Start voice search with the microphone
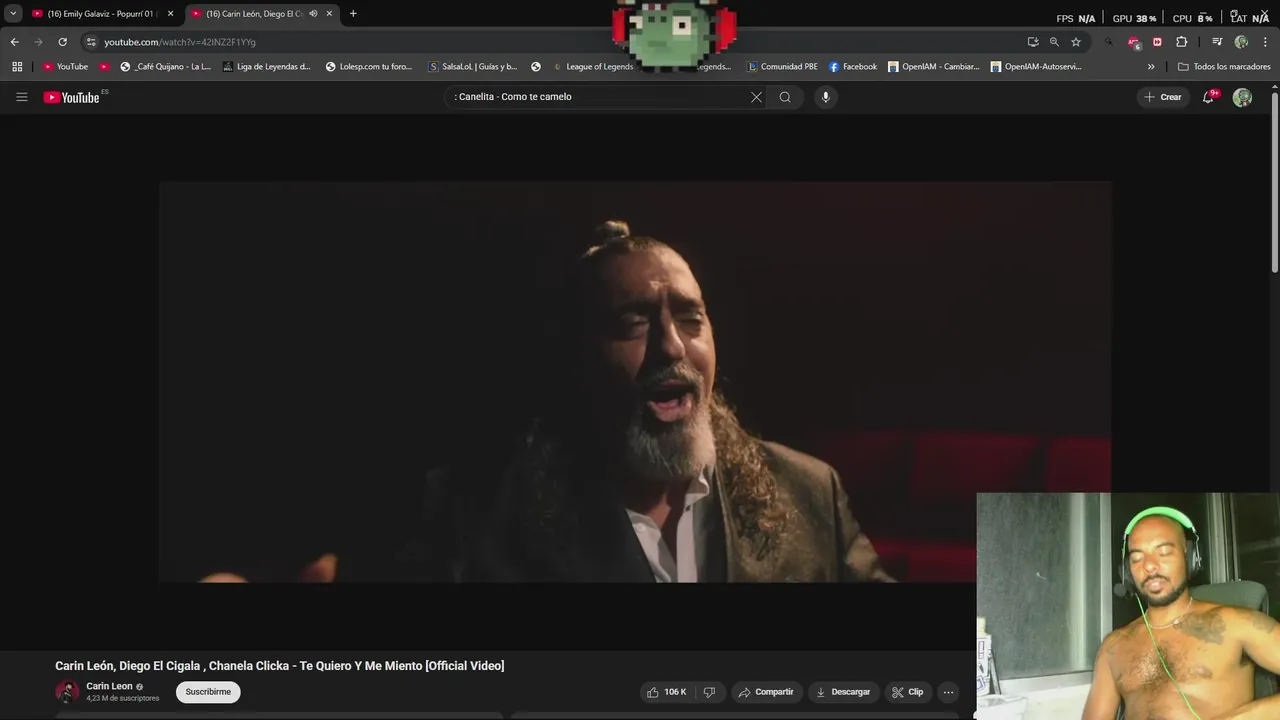Viewport: 1280px width, 720px height. pyautogui.click(x=825, y=97)
